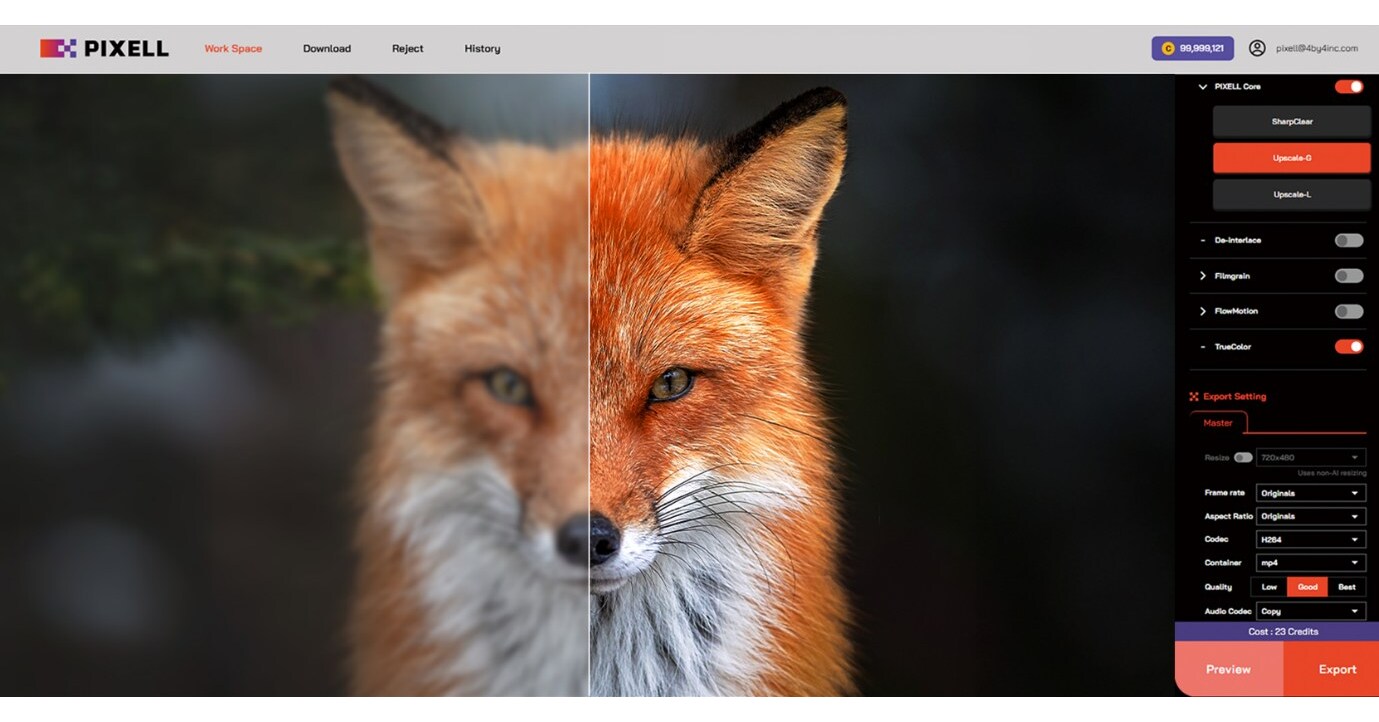Expand the FlowMotion options chevron
Image resolution: width=1379 pixels, height=722 pixels.
1202,311
